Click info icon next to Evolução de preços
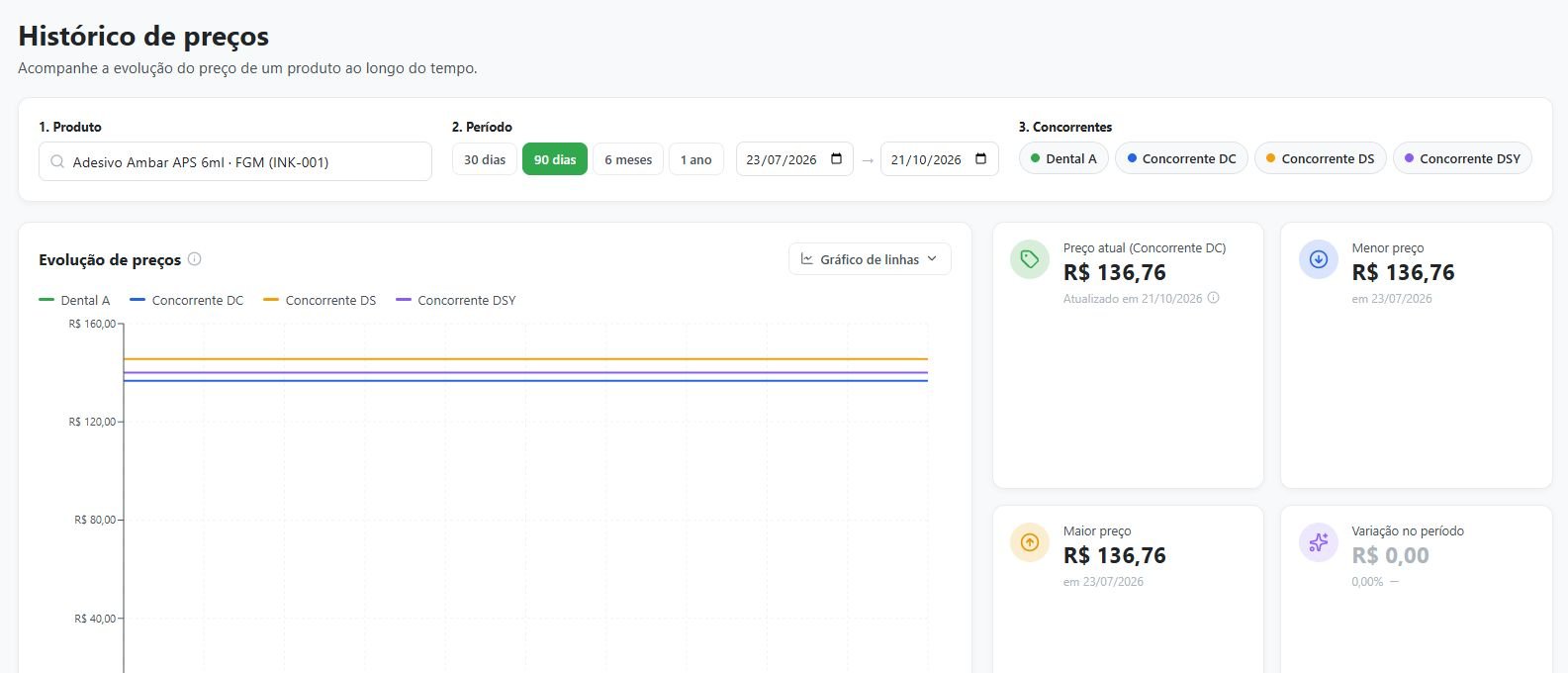This screenshot has height=673, width=1568. coord(195,259)
